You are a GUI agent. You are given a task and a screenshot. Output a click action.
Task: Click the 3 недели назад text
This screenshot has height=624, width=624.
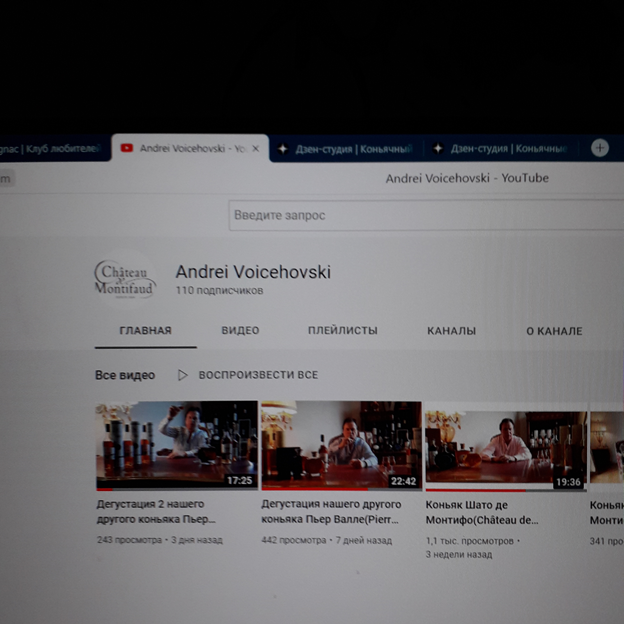(x=459, y=554)
